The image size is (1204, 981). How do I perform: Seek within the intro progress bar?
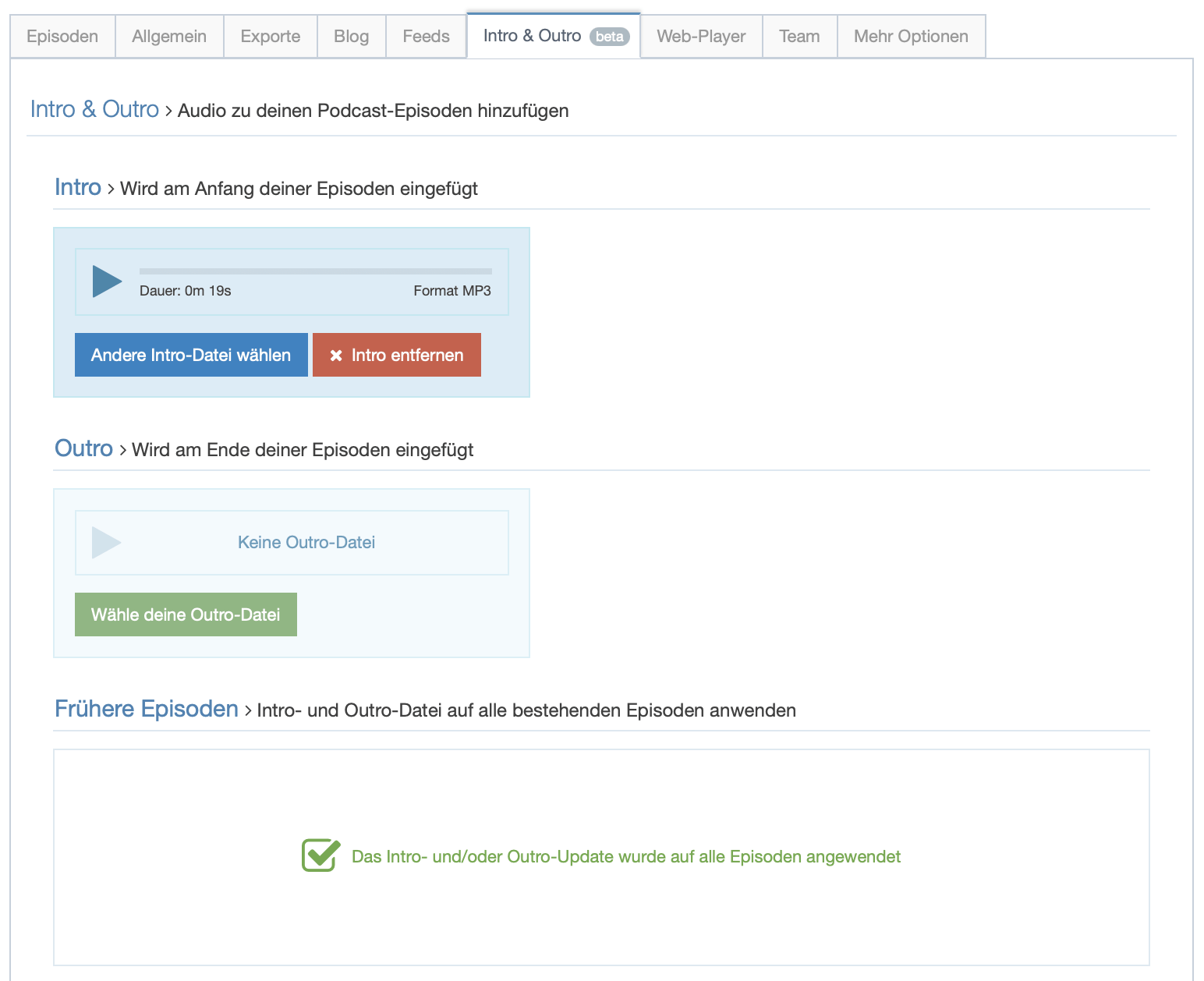(315, 271)
